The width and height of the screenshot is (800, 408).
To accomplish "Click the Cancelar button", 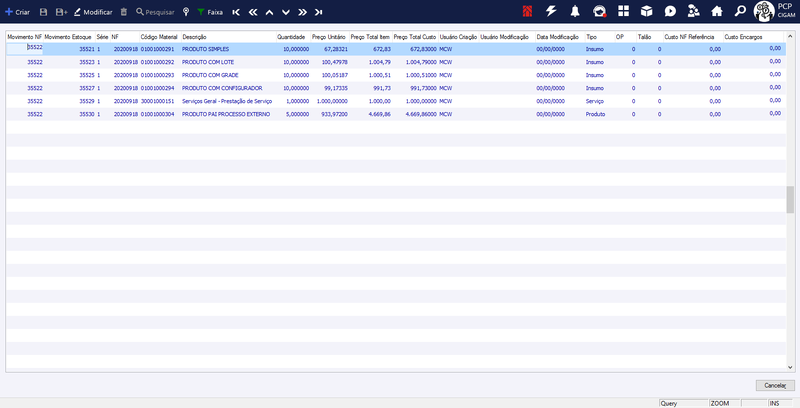I will point(775,386).
